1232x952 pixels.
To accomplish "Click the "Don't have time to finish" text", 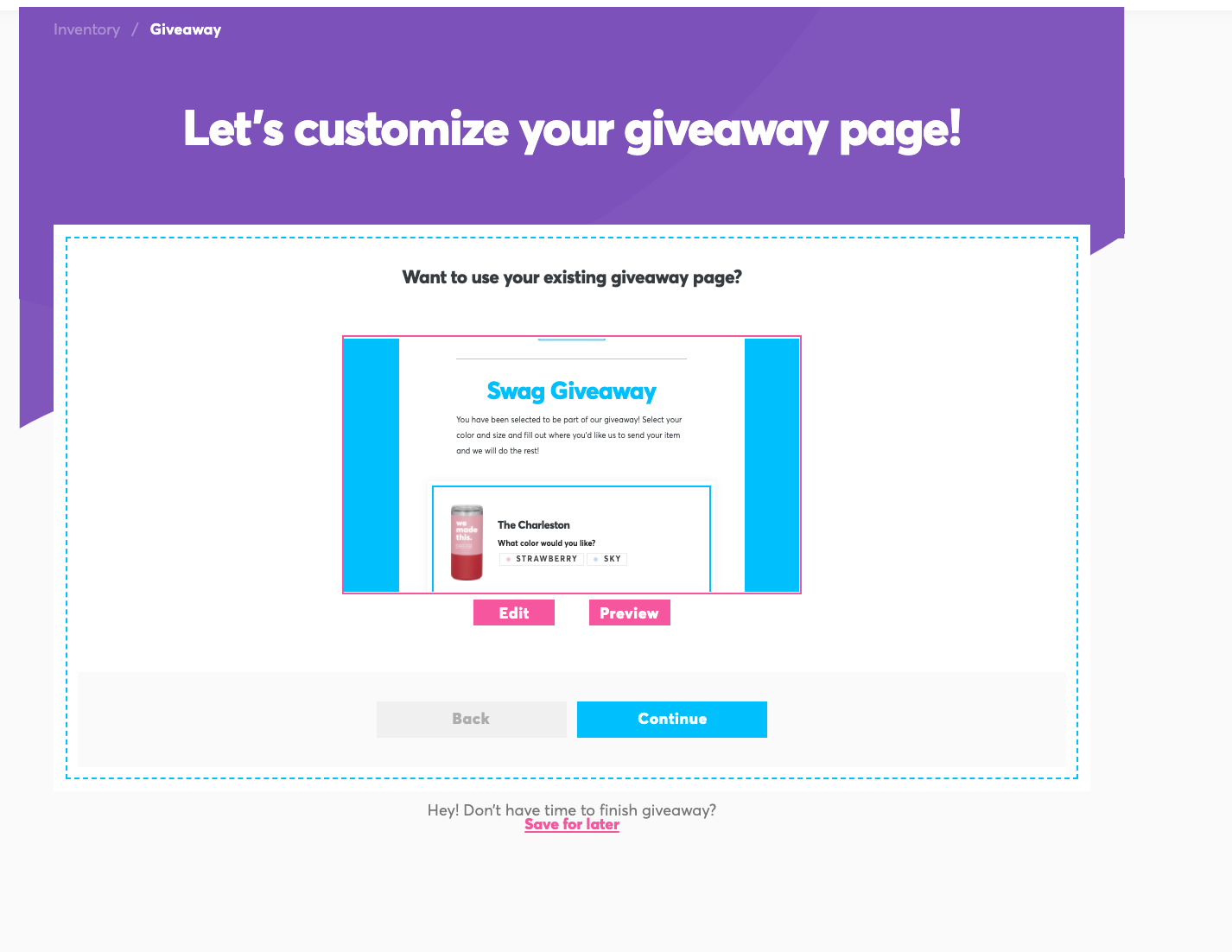I will click(x=571, y=809).
